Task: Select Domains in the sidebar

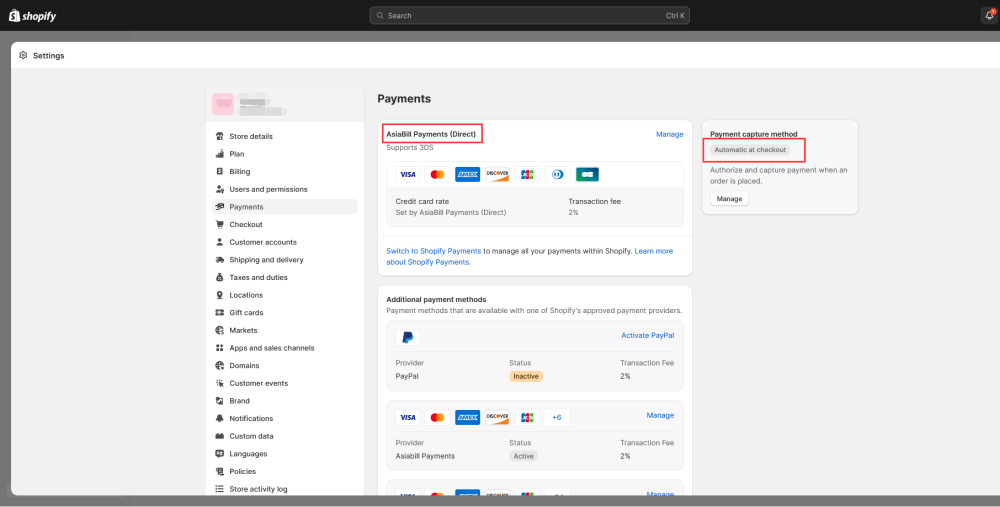Action: click(x=284, y=365)
